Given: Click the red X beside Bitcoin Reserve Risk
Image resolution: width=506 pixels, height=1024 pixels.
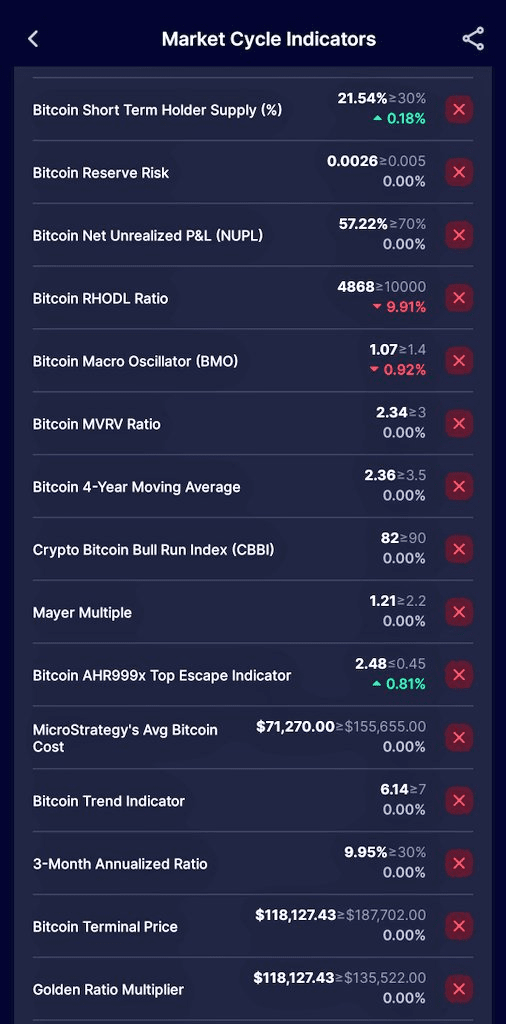Looking at the screenshot, I should [x=459, y=172].
